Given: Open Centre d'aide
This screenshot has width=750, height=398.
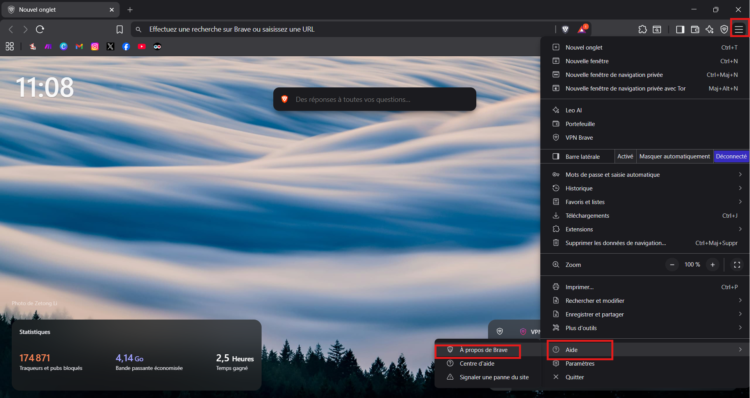Looking at the screenshot, I should pyautogui.click(x=488, y=364).
